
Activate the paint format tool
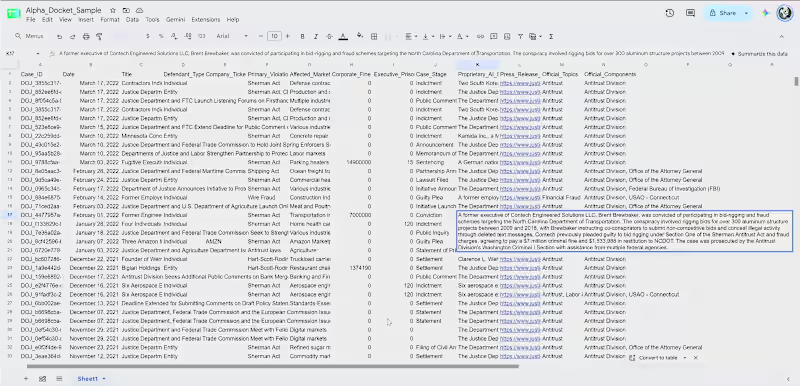[x=99, y=37]
